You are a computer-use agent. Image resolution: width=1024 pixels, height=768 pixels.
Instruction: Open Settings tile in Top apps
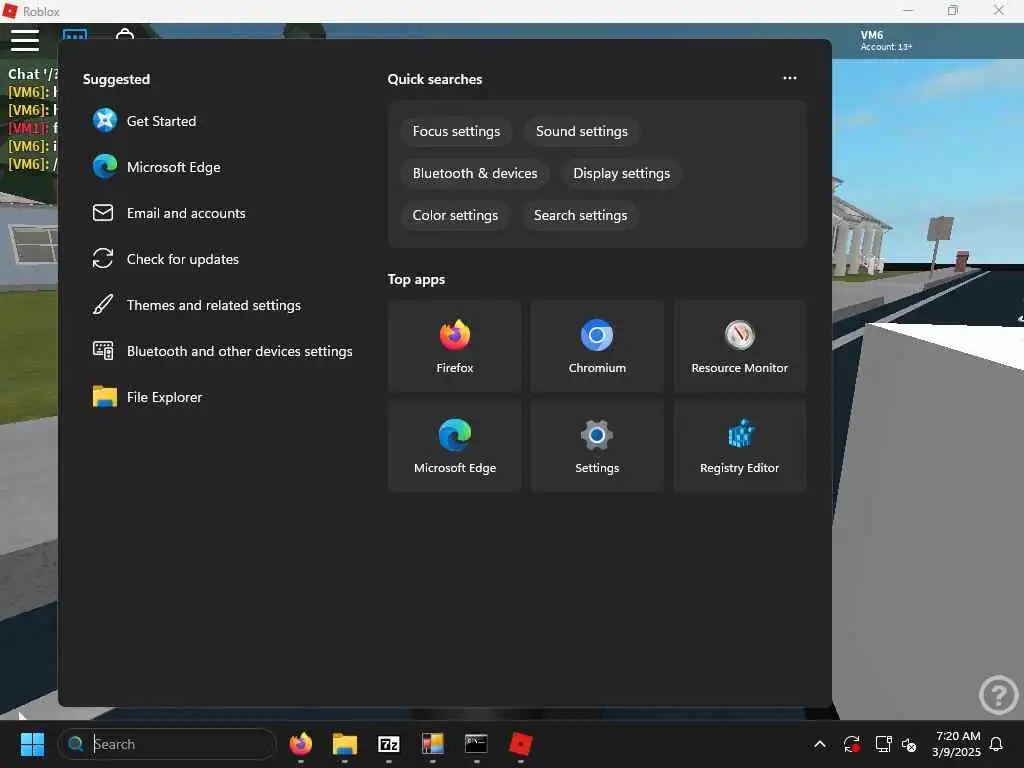597,446
